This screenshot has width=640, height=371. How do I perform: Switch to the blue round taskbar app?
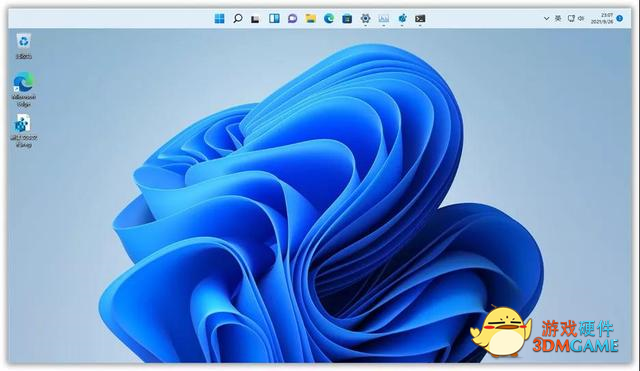(x=402, y=18)
